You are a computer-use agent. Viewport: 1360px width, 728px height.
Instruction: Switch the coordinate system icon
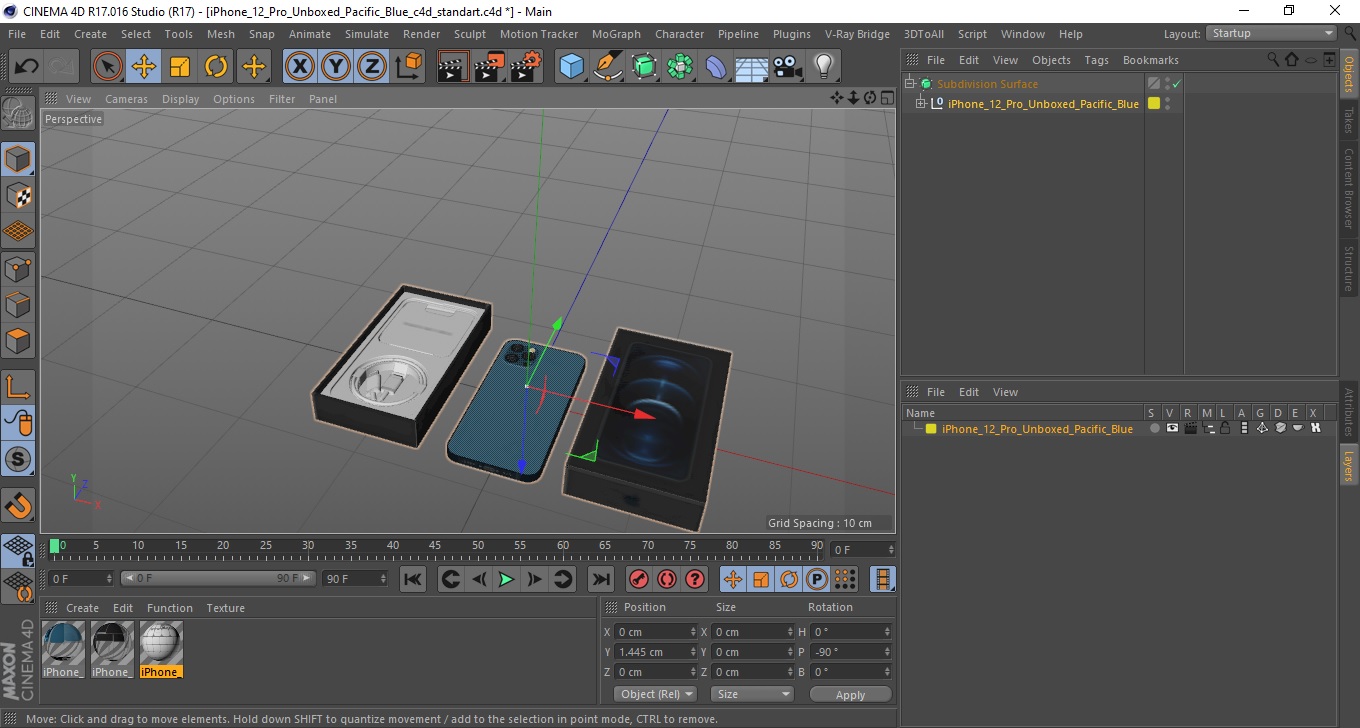coord(408,67)
